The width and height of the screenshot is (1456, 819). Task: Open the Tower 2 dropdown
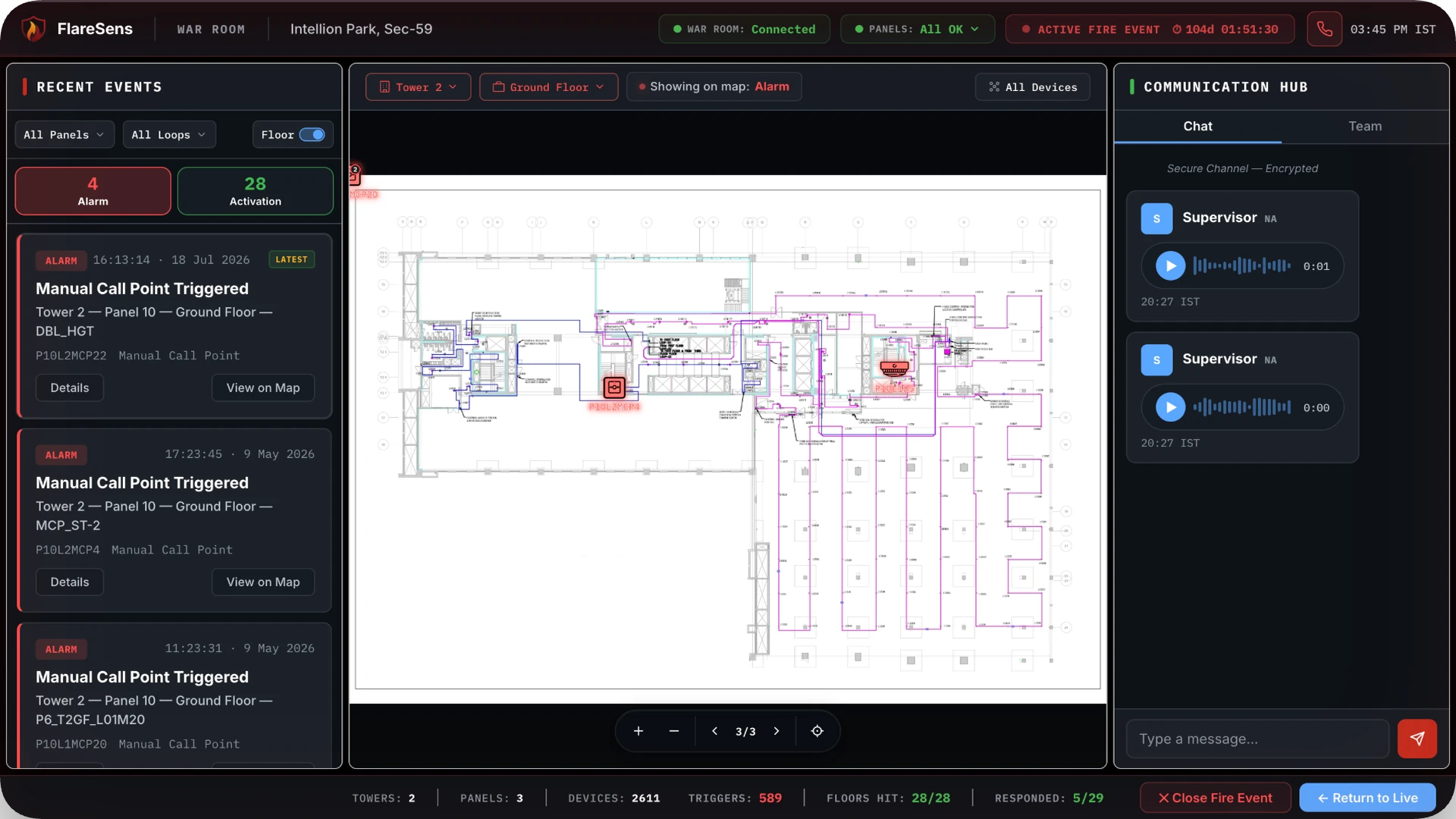tap(418, 87)
